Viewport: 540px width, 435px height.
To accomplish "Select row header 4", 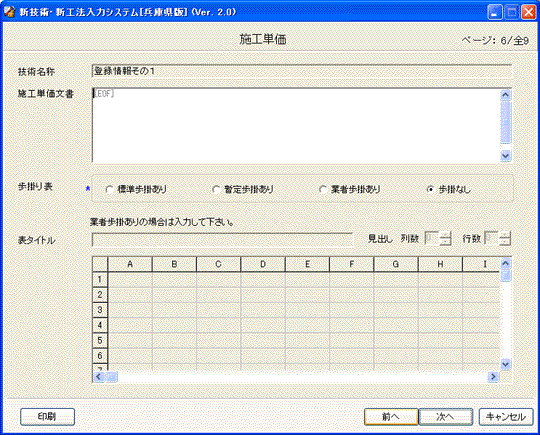I will click(100, 325).
